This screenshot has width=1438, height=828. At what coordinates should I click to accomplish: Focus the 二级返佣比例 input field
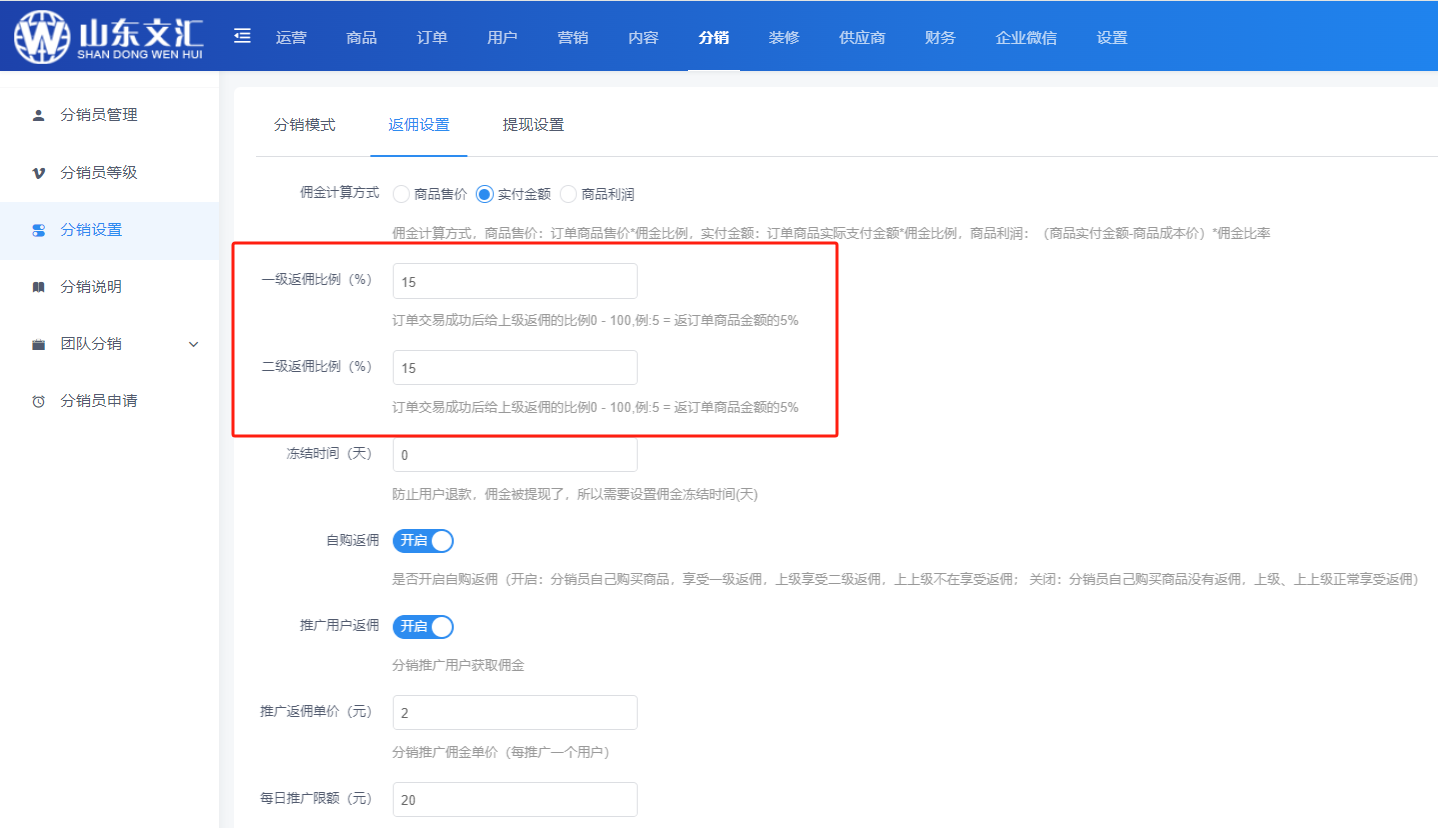(515, 367)
